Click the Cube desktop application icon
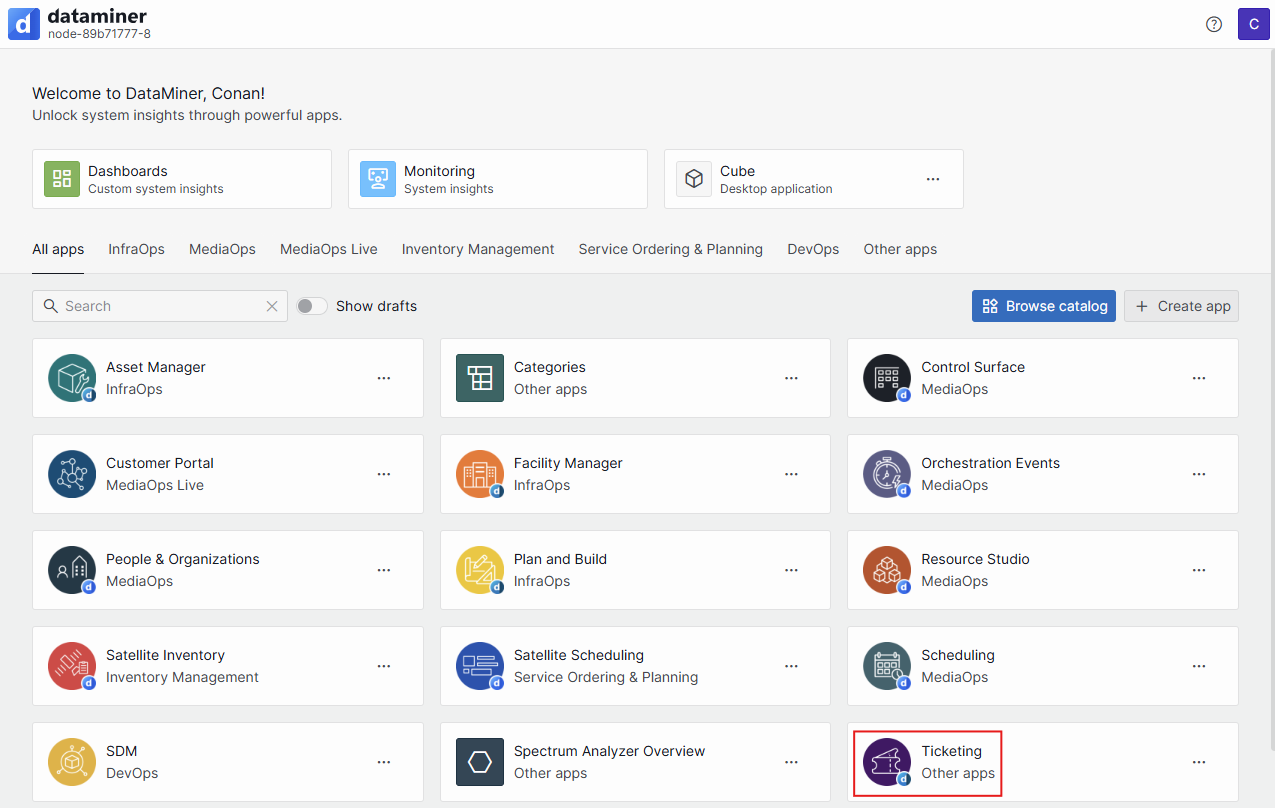1275x808 pixels. click(x=694, y=179)
